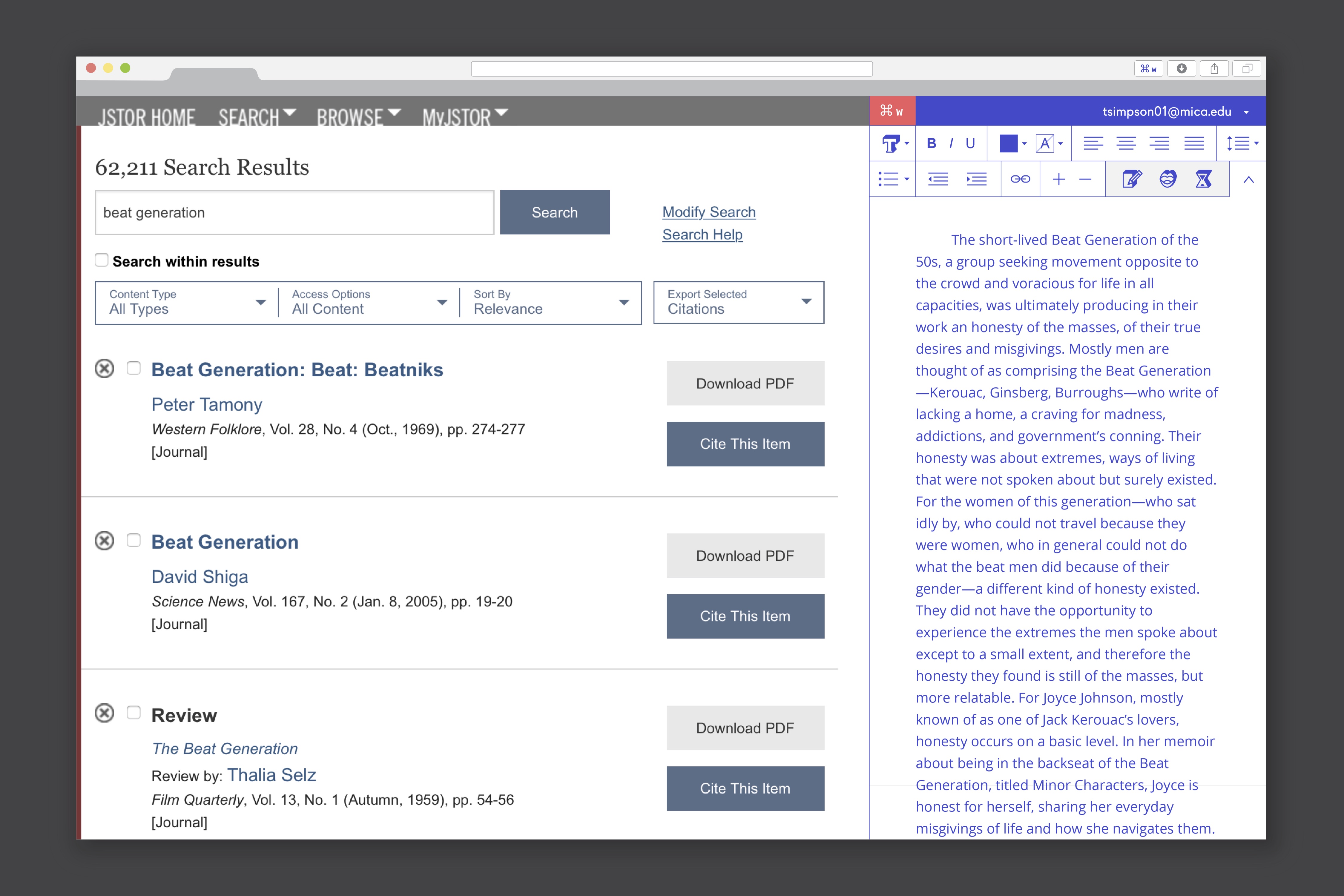Open the blue text color swatch
Viewport: 1344px width, 896px height.
click(1009, 143)
